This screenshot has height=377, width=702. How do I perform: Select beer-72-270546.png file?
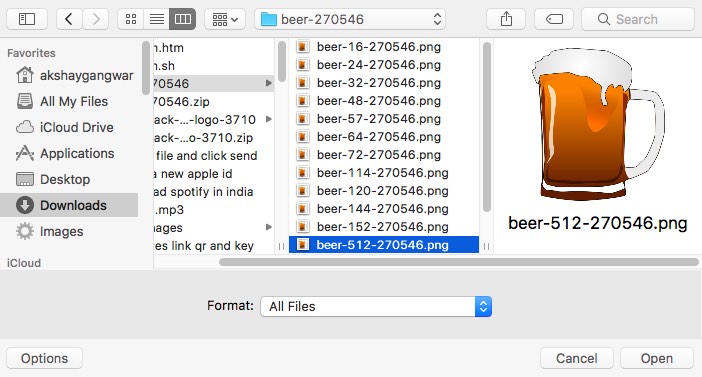coord(384,154)
